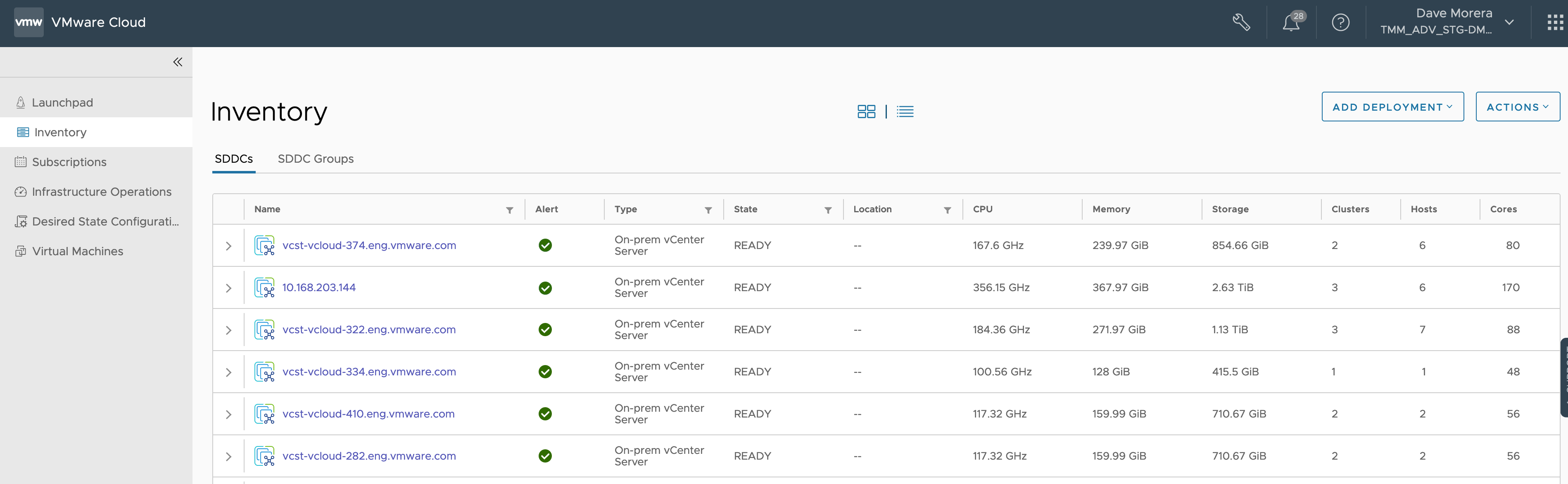
Task: Switch to card grid view
Action: 866,112
